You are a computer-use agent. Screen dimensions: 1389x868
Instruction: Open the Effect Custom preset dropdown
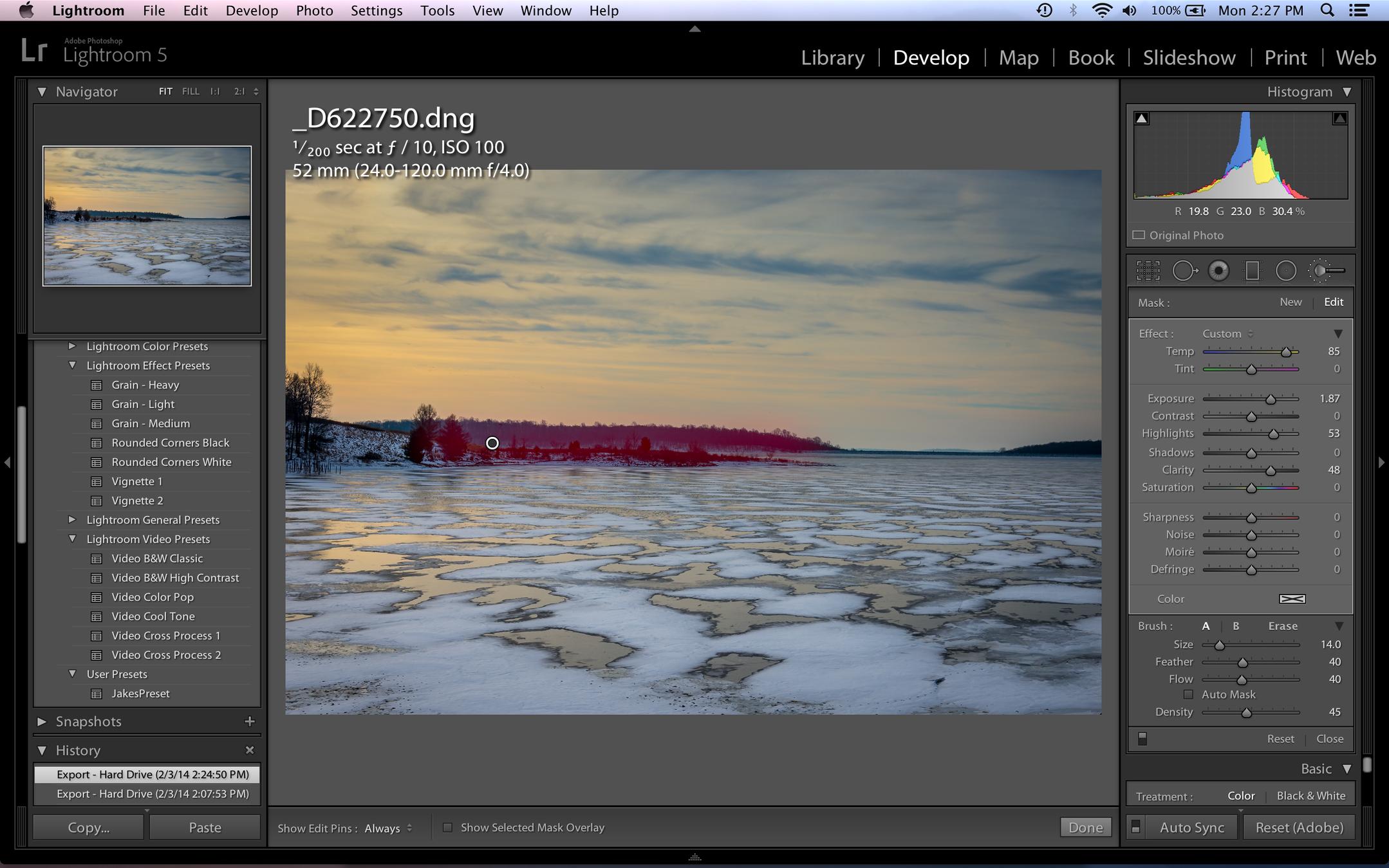pos(1227,334)
